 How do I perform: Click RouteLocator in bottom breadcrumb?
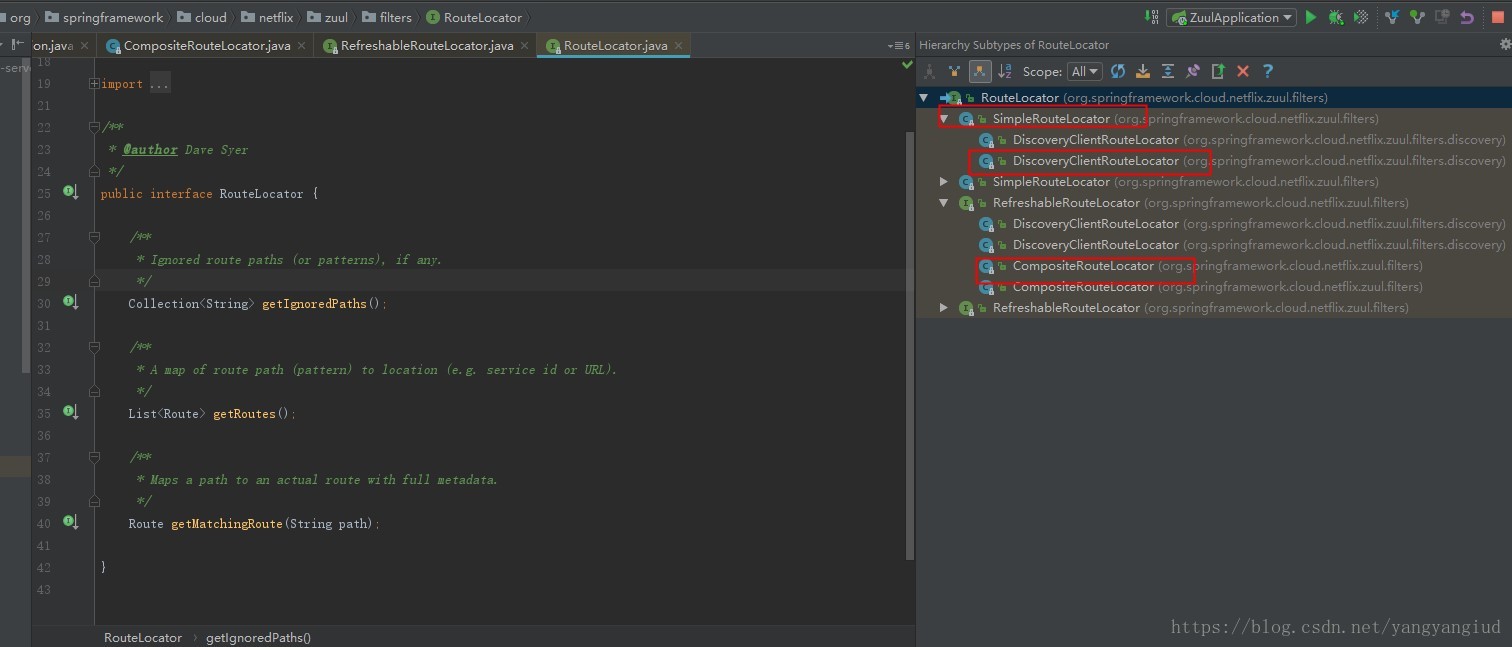pyautogui.click(x=143, y=637)
